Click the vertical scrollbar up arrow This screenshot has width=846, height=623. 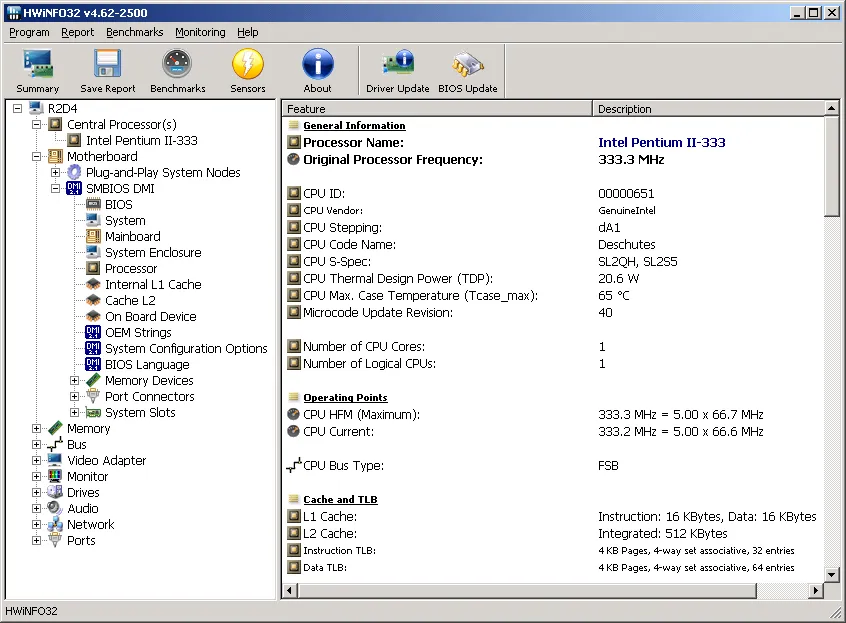831,108
